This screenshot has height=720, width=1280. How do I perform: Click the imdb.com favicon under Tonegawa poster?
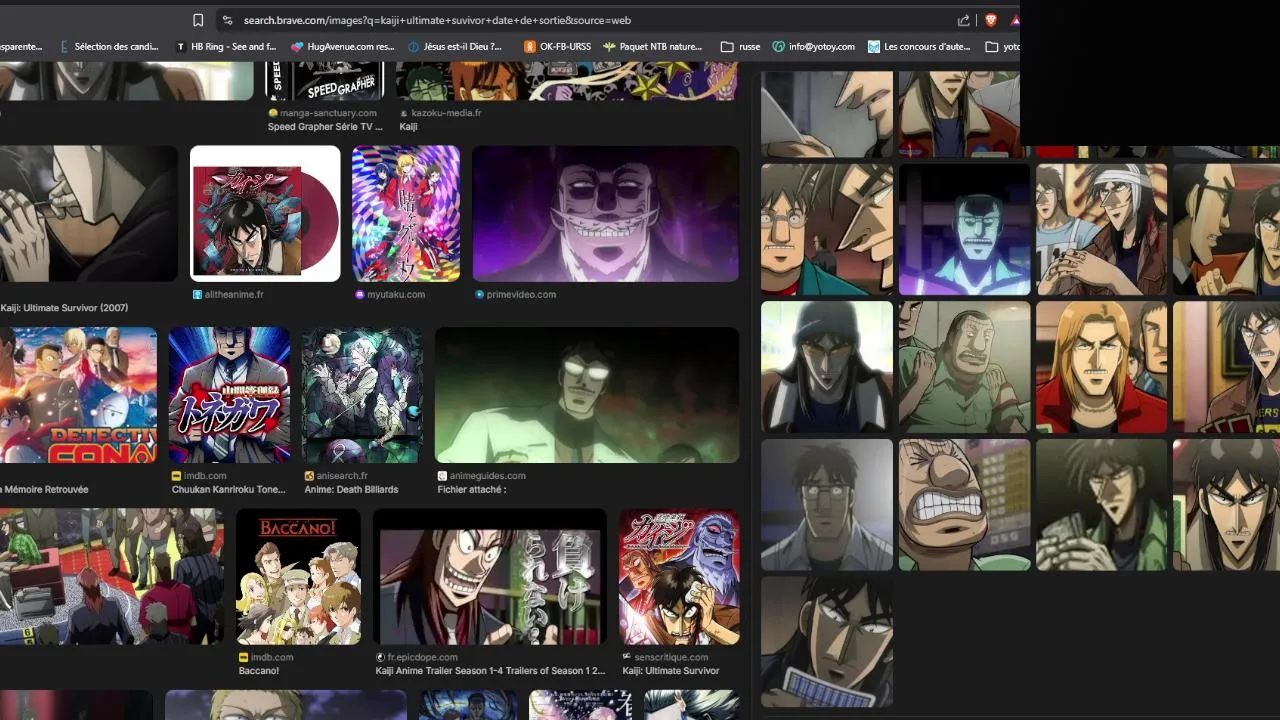(x=177, y=476)
